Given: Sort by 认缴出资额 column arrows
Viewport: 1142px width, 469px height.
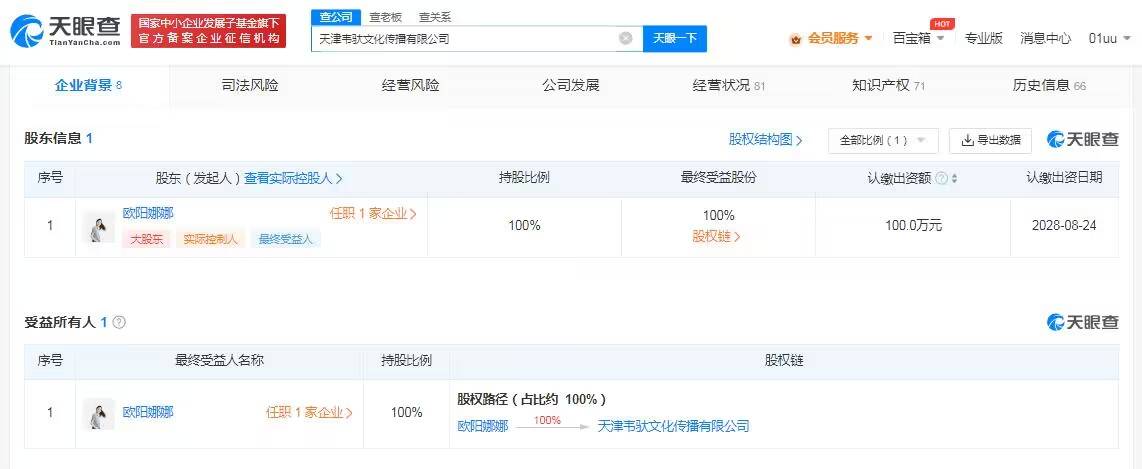Looking at the screenshot, I should coord(954,178).
